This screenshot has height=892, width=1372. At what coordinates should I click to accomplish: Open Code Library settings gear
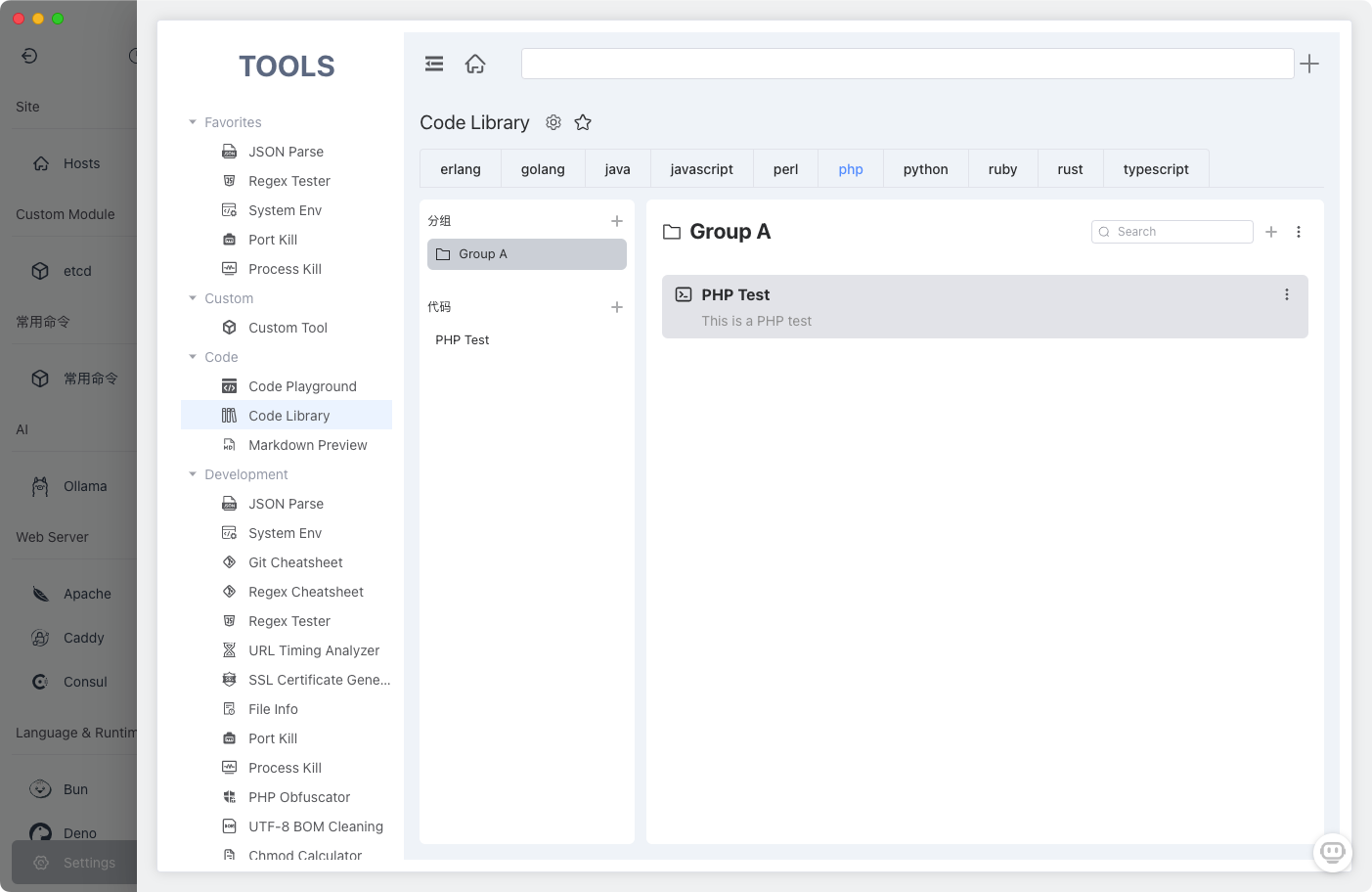click(x=553, y=122)
